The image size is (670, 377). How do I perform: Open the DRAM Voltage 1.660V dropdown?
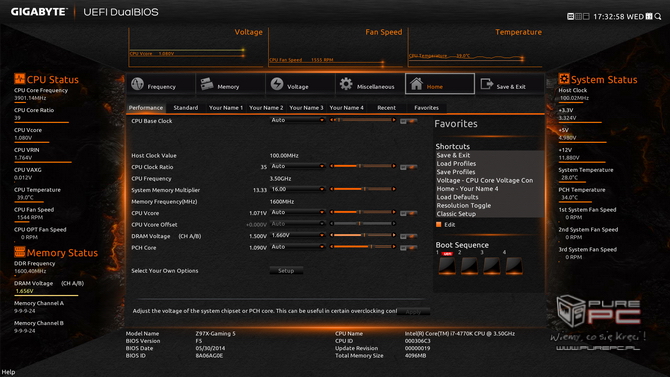tap(297, 235)
